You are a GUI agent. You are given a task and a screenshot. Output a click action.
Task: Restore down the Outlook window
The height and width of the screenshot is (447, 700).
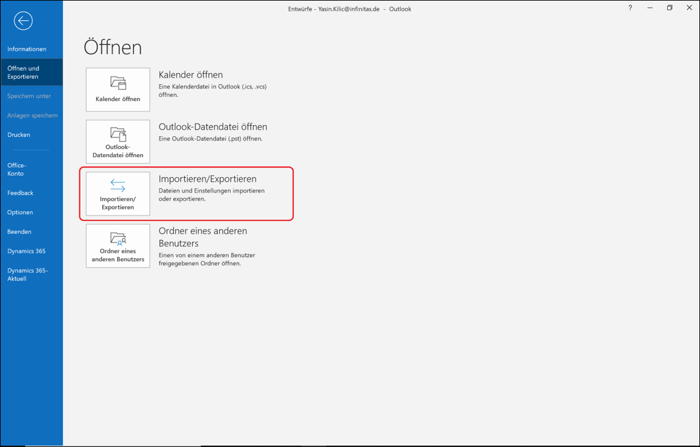669,8
